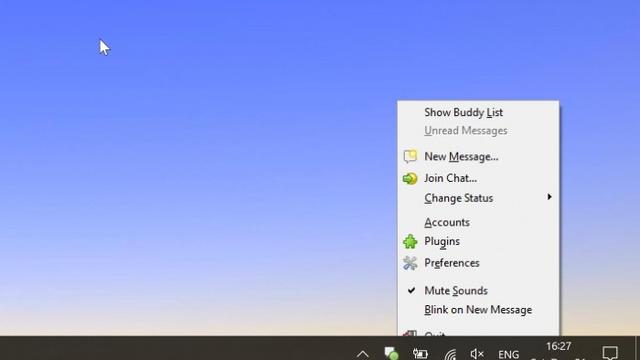
Task: Click the Join Chat green arrow icon
Action: (x=410, y=178)
